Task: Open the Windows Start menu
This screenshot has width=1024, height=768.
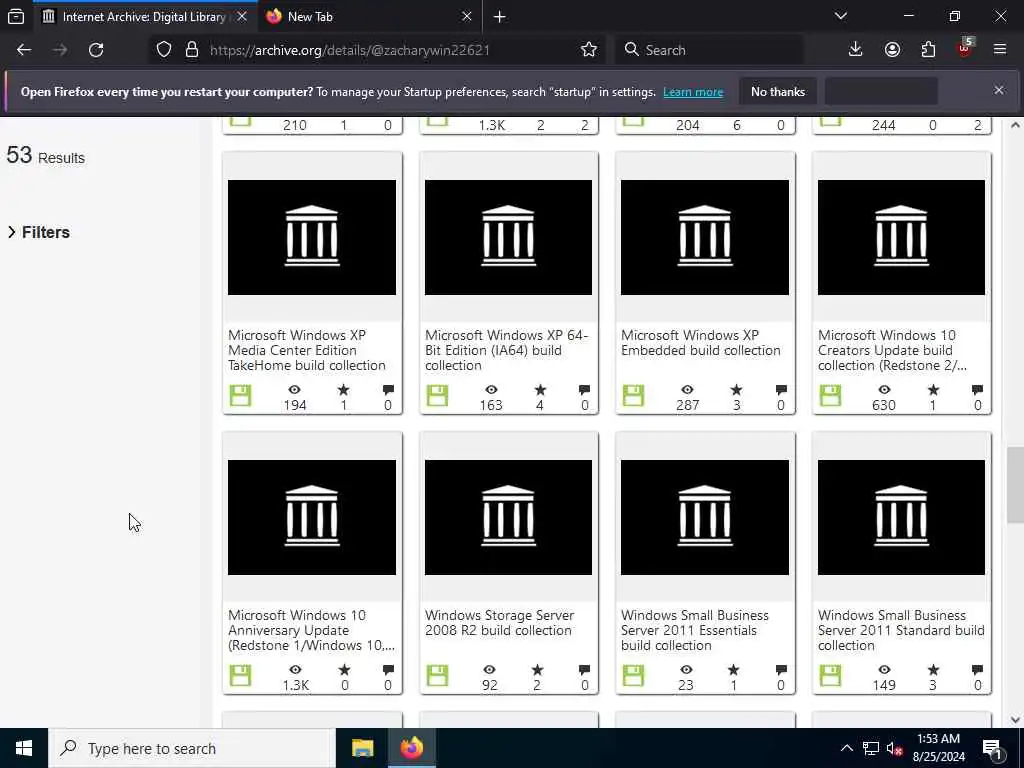Action: pyautogui.click(x=24, y=748)
